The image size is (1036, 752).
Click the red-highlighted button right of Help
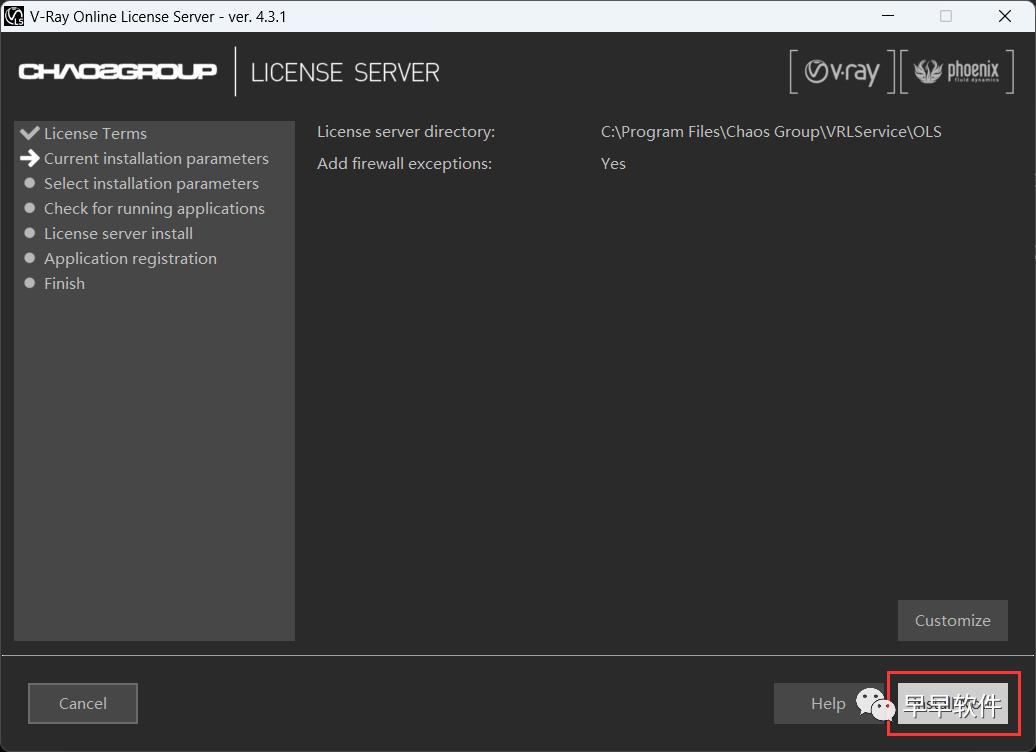coord(953,704)
